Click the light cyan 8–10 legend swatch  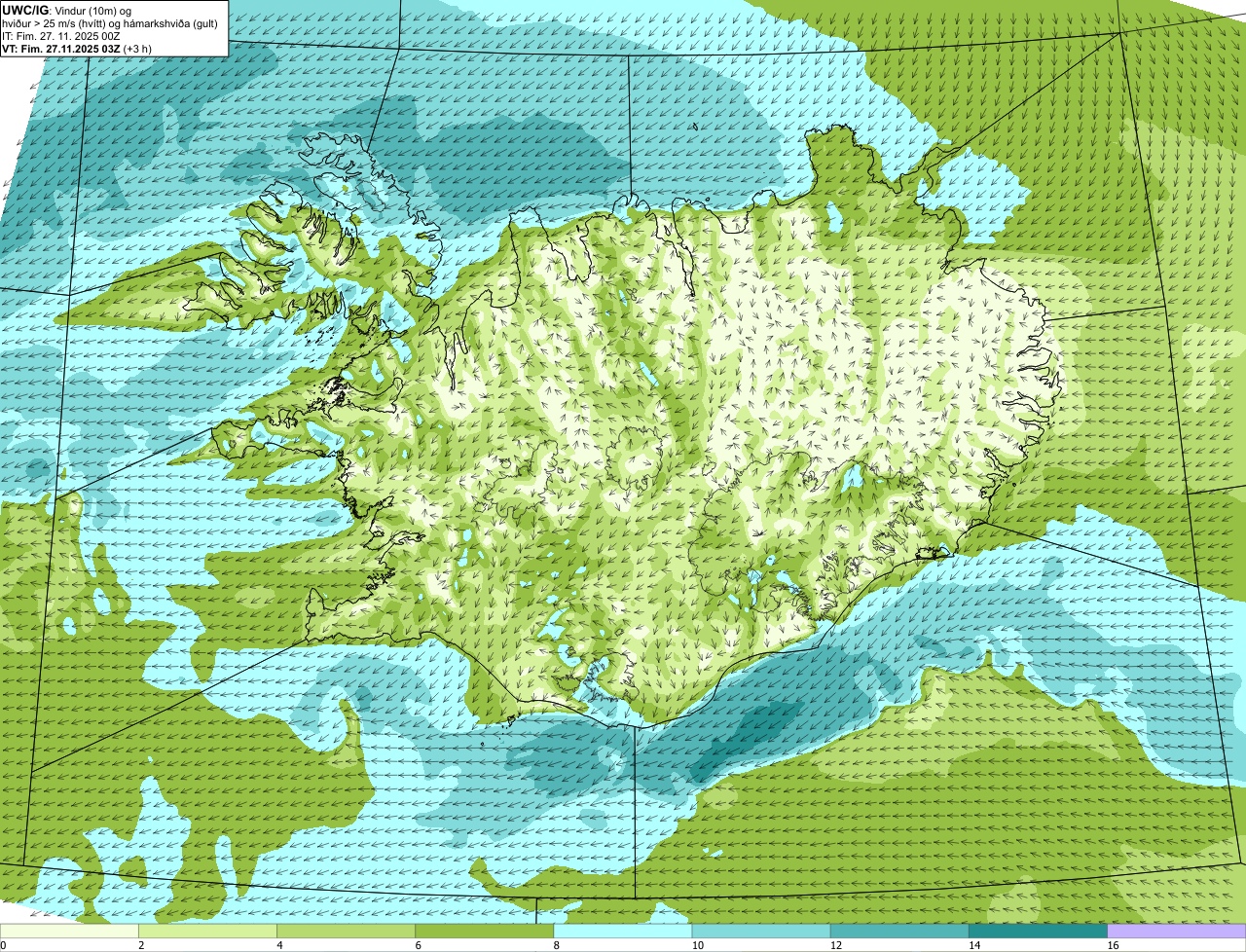click(623, 932)
